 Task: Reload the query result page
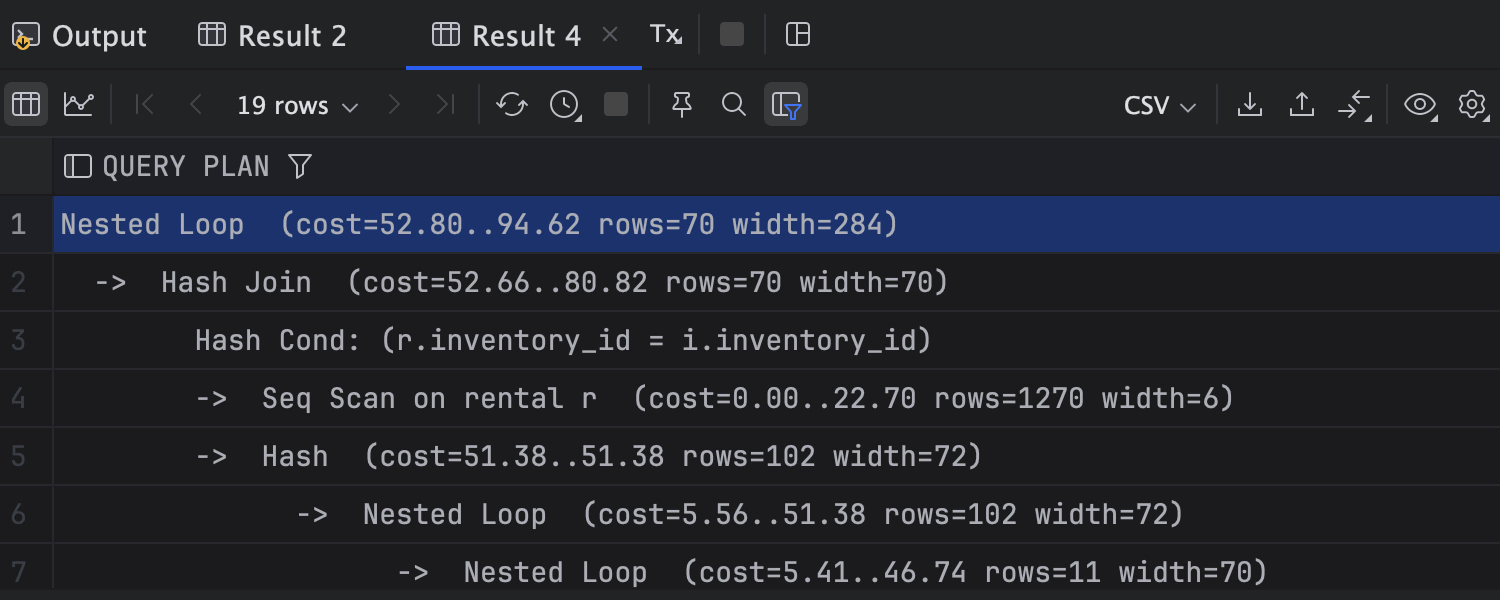pos(512,104)
